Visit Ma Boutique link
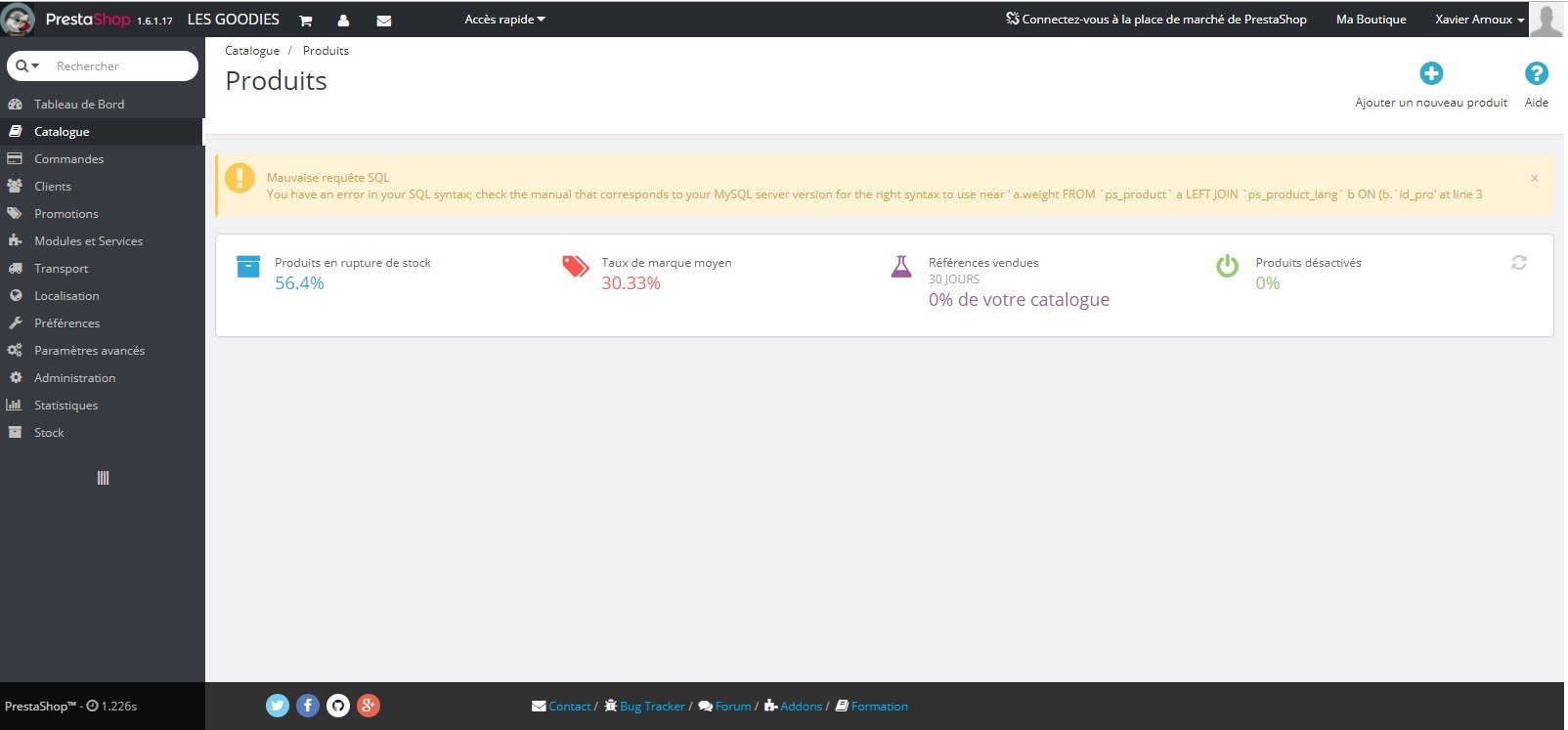1568x730 pixels. click(1372, 20)
